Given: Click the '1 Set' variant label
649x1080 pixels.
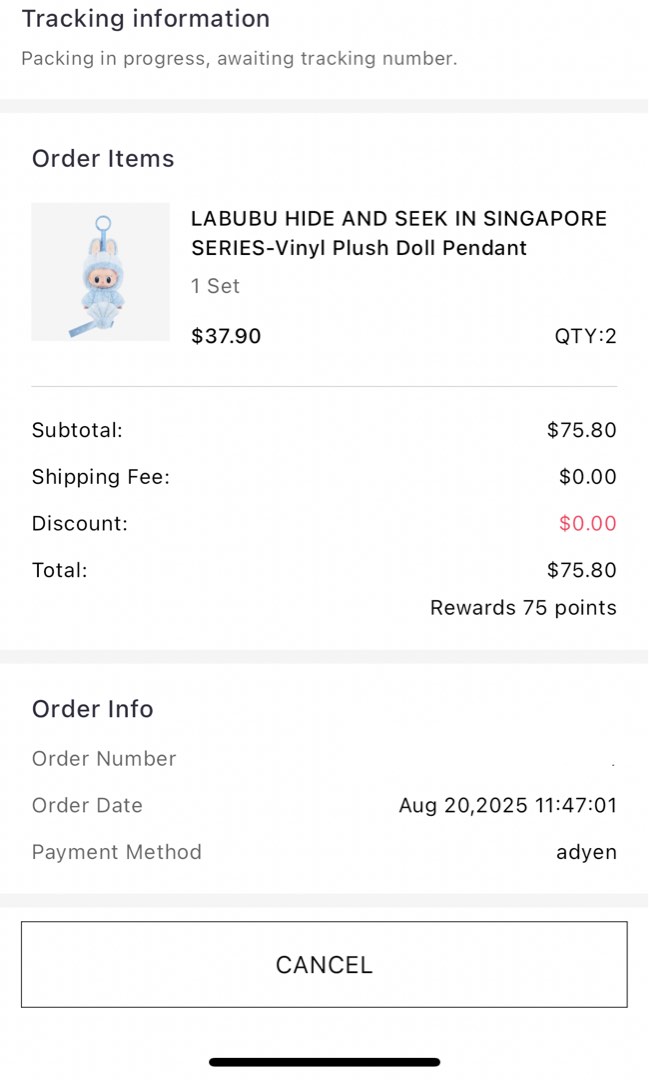Looking at the screenshot, I should point(215,286).
